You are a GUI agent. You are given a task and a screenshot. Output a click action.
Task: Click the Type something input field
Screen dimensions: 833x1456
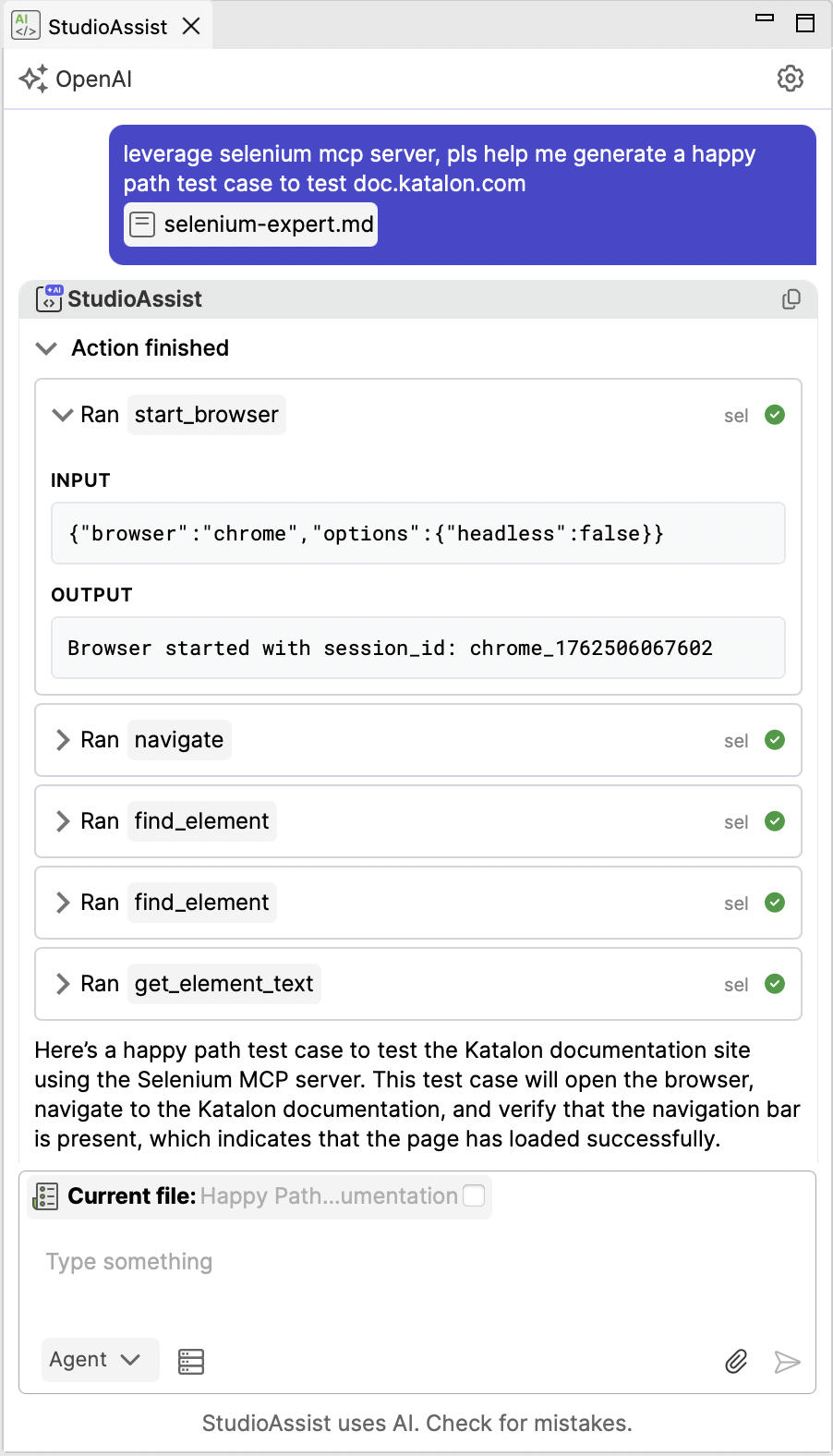tap(127, 1261)
